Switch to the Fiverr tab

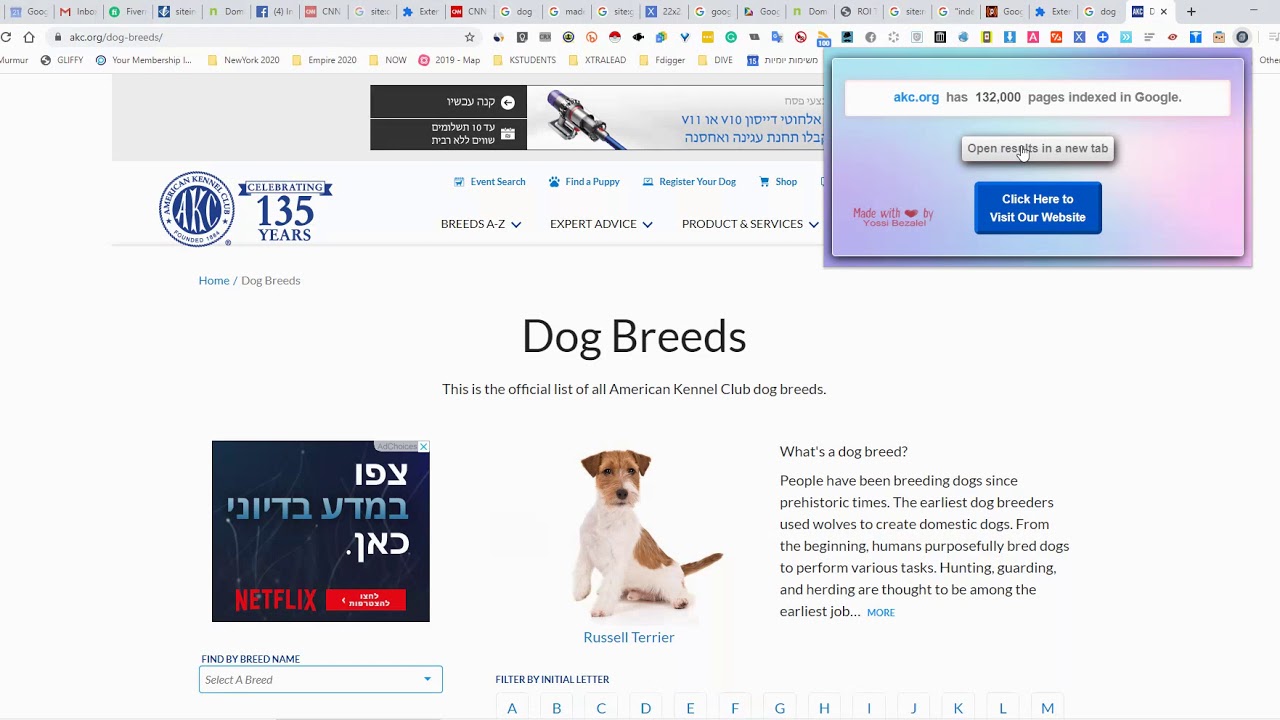127,12
